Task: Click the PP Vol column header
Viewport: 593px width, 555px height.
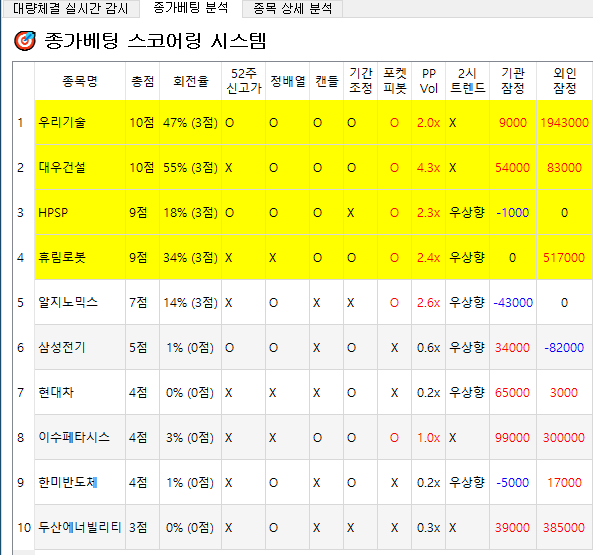Action: click(x=428, y=81)
